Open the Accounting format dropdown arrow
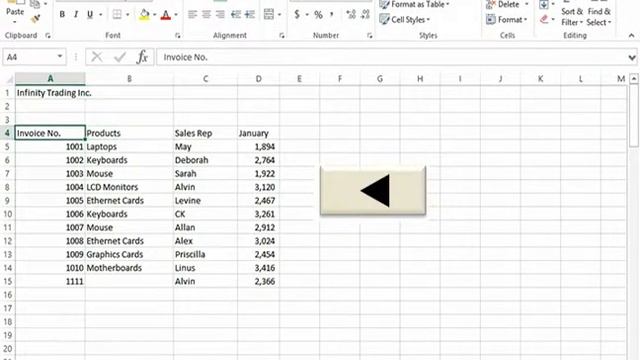Image resolution: width=640 pixels, height=360 pixels. point(307,15)
